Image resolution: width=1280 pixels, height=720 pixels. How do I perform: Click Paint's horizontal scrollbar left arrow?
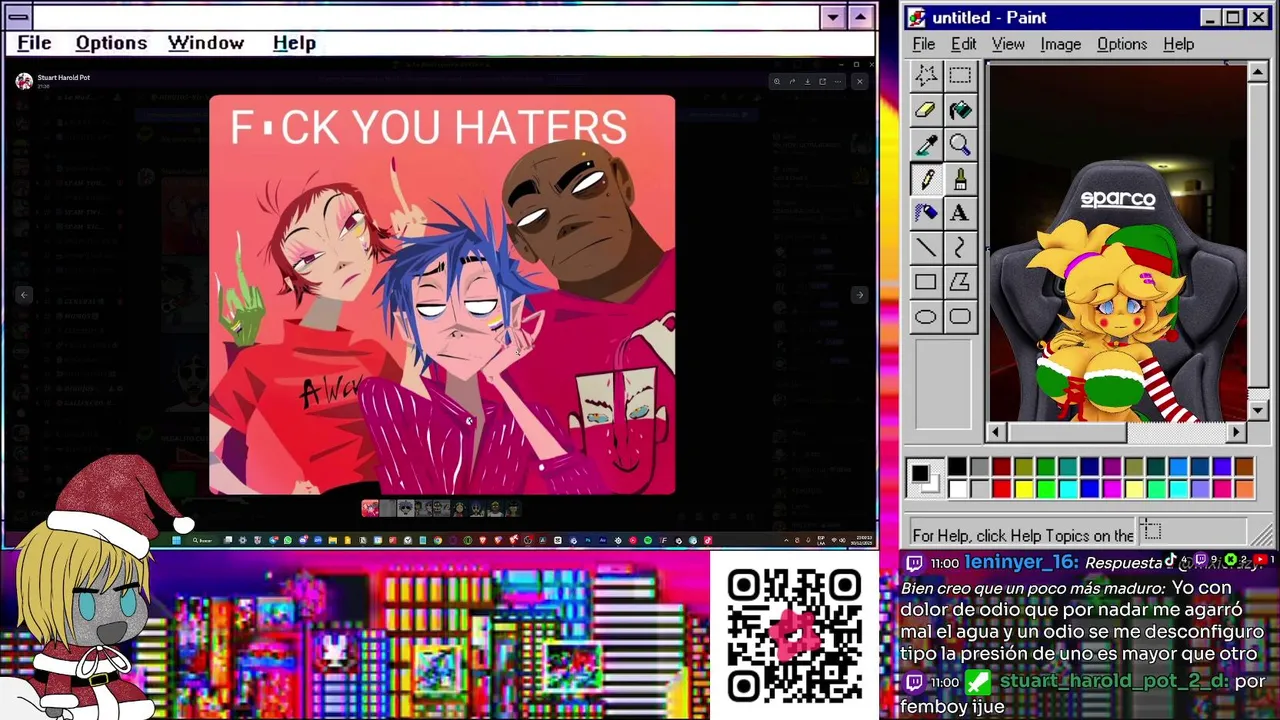(x=996, y=432)
